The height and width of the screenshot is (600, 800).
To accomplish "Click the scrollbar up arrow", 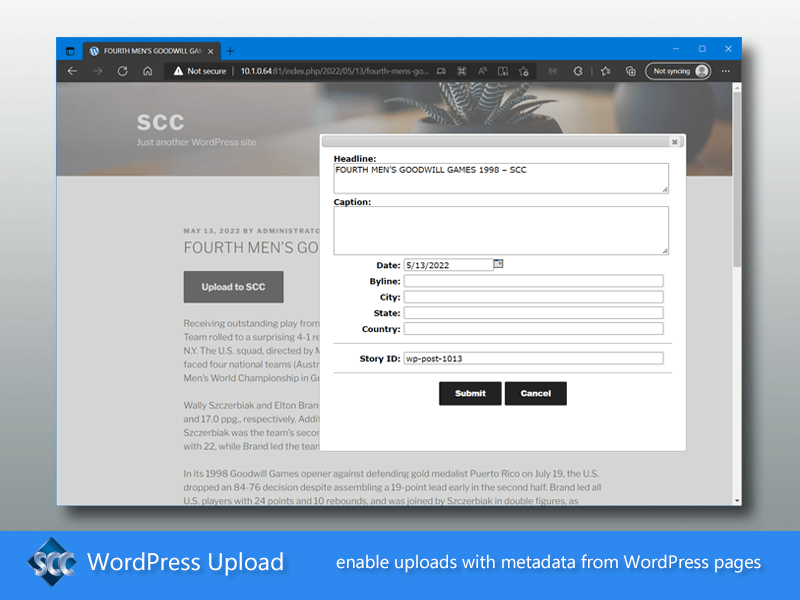I will tap(737, 88).
